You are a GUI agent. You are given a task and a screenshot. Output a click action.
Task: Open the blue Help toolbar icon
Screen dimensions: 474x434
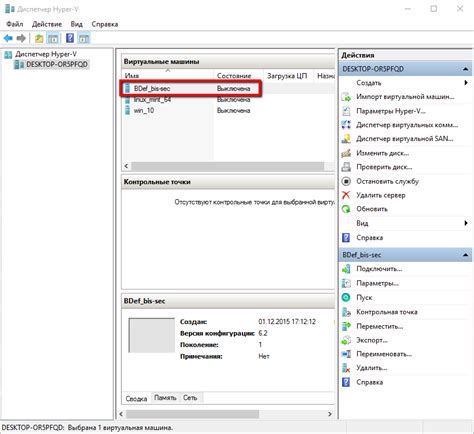70,38
